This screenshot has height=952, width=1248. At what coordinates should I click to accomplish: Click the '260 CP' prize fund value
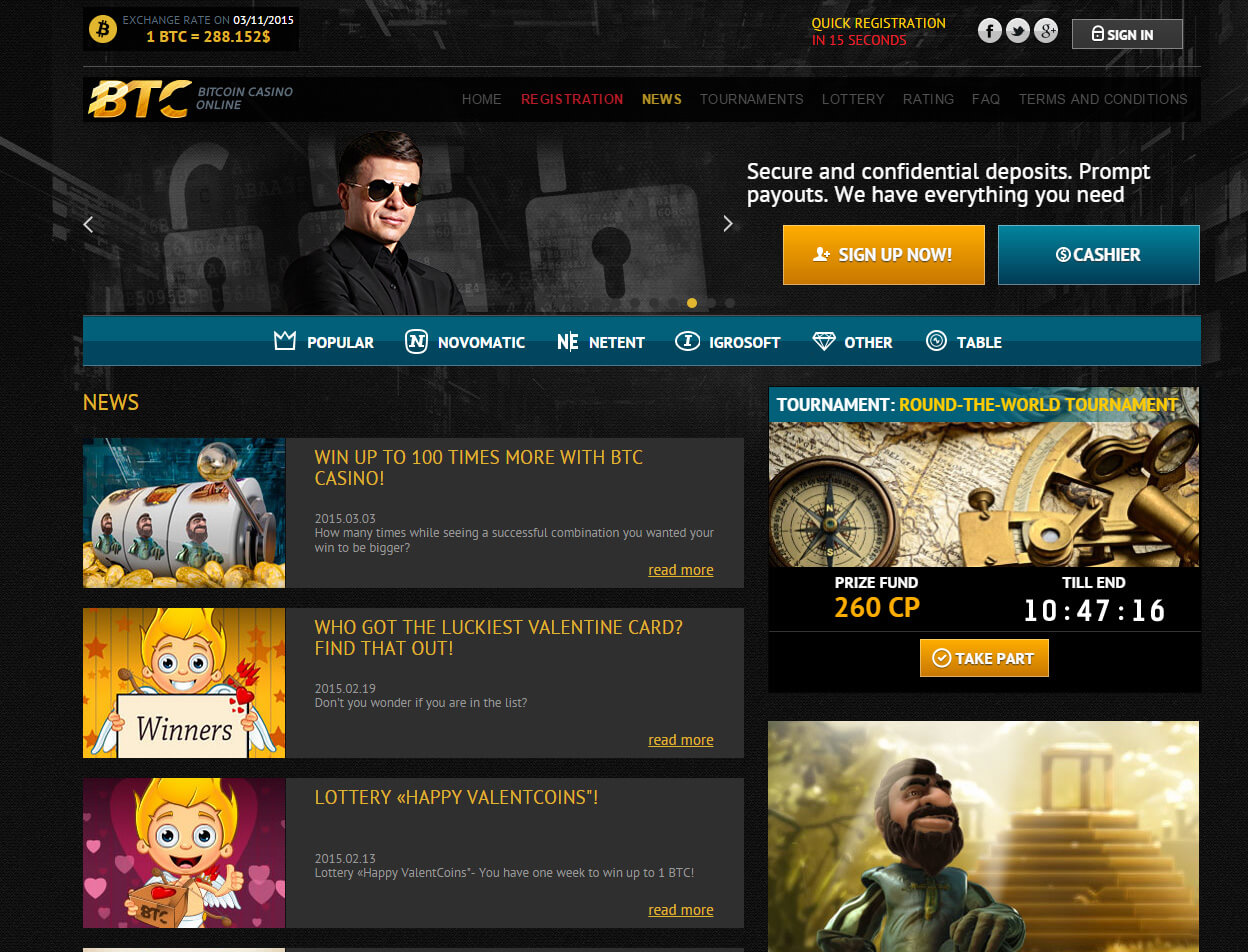click(x=877, y=607)
